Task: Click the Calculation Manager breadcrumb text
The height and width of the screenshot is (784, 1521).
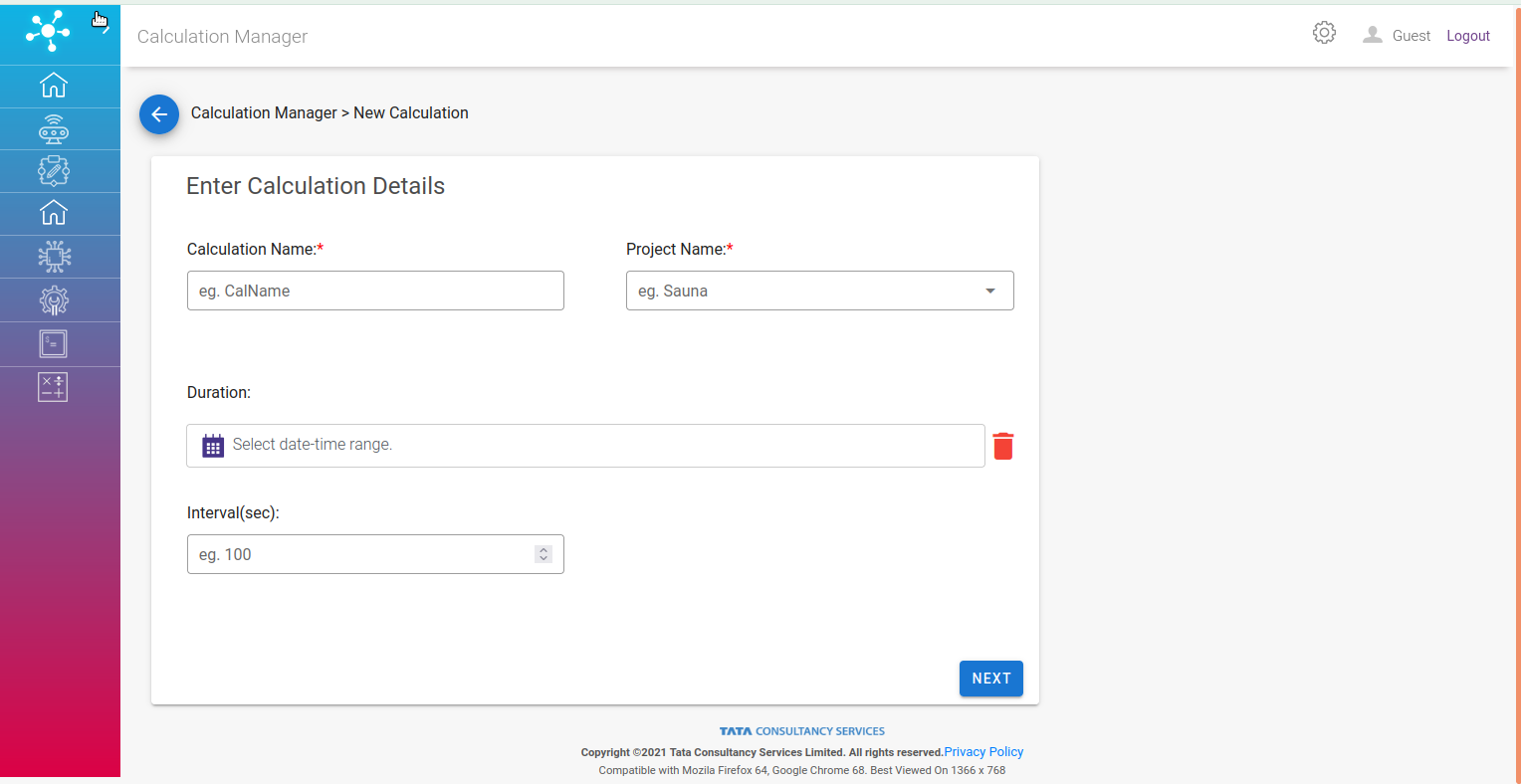Action: pyautogui.click(x=264, y=113)
